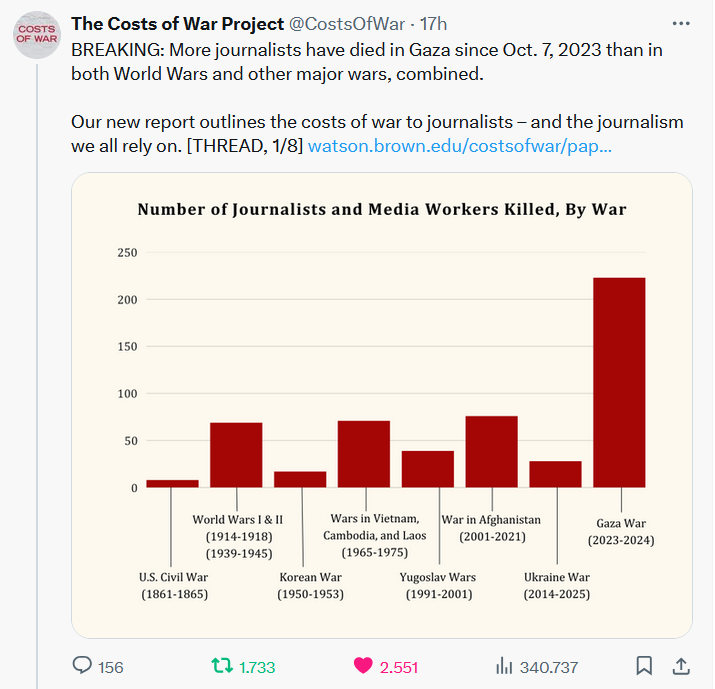Click the 2.551 likes count
The height and width of the screenshot is (689, 715).
[x=399, y=667]
